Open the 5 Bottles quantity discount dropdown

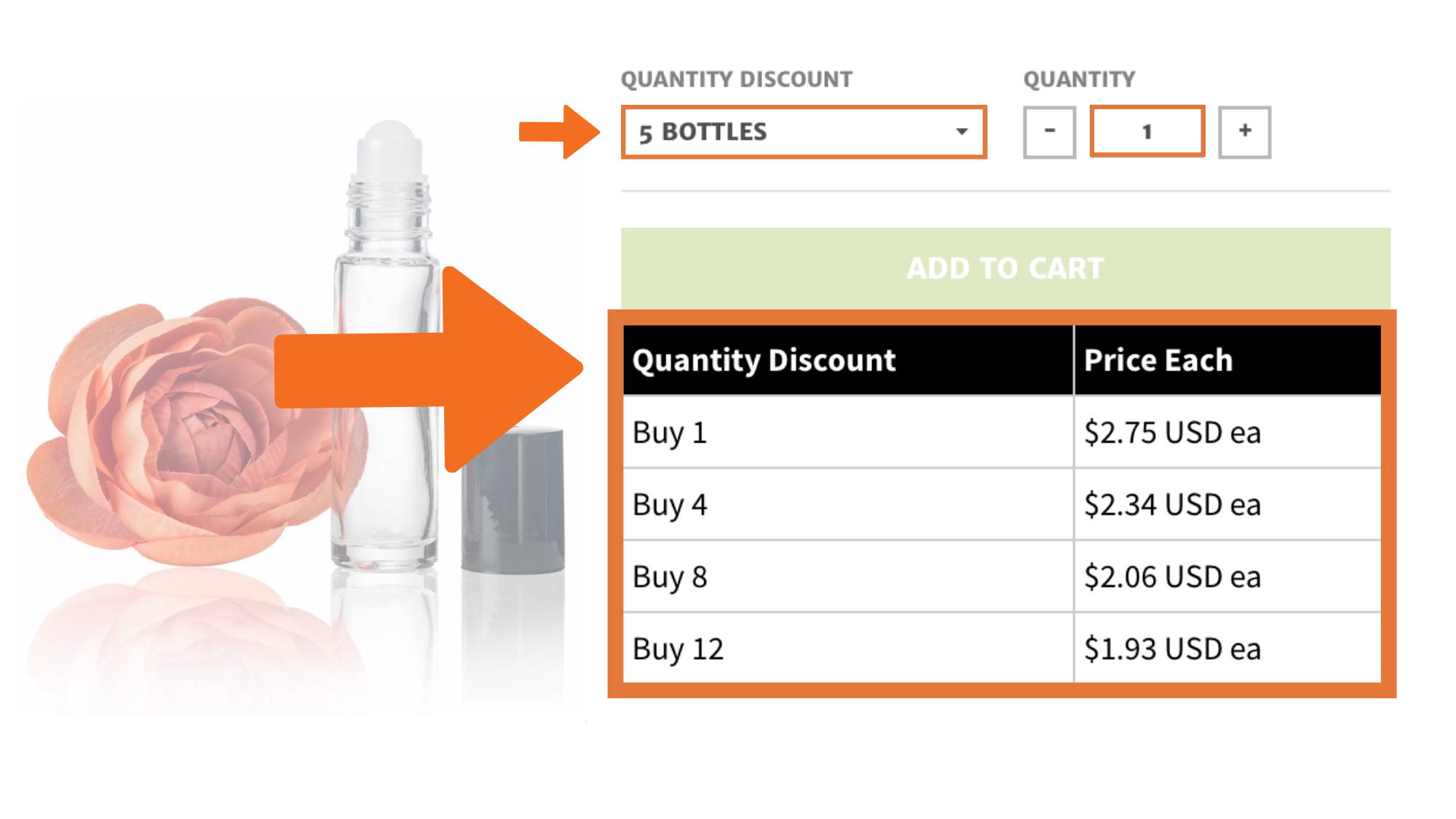pyautogui.click(x=804, y=132)
